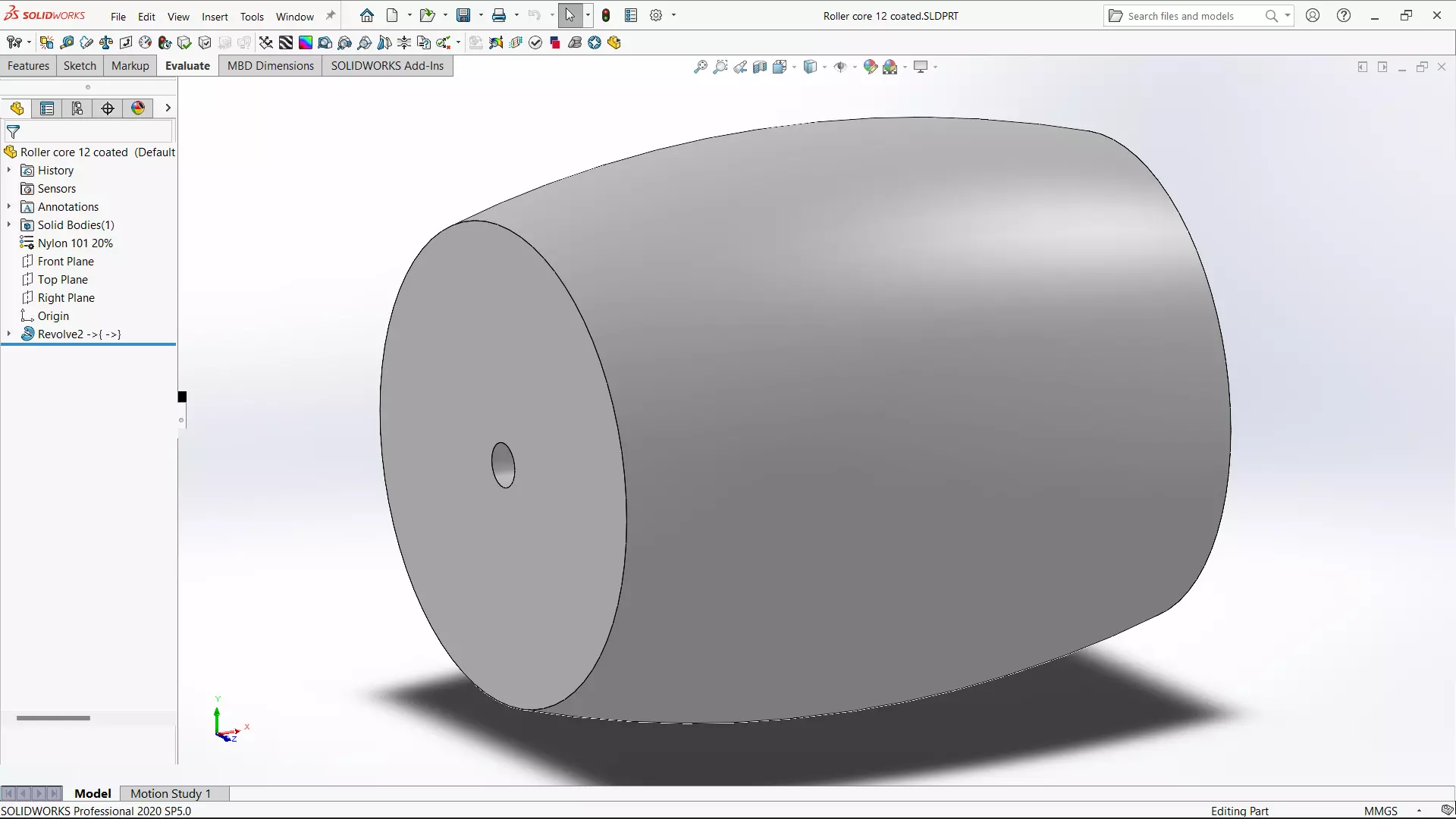Screen dimensions: 1456x819
Task: Expand more manager tabs chevron
Action: pyautogui.click(x=168, y=108)
